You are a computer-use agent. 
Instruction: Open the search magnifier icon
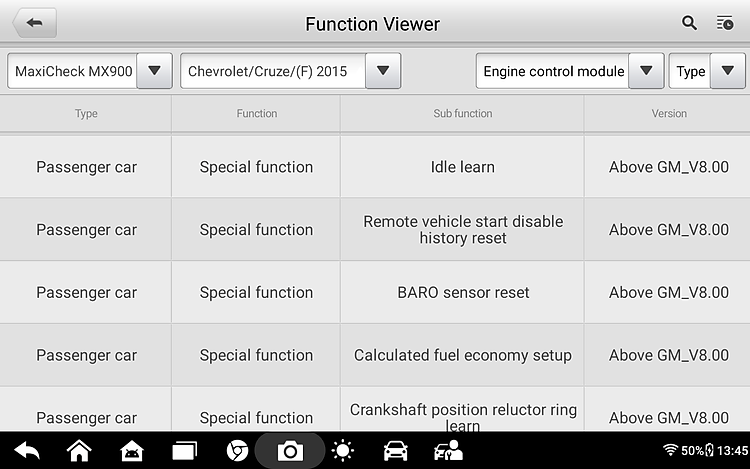pyautogui.click(x=689, y=23)
